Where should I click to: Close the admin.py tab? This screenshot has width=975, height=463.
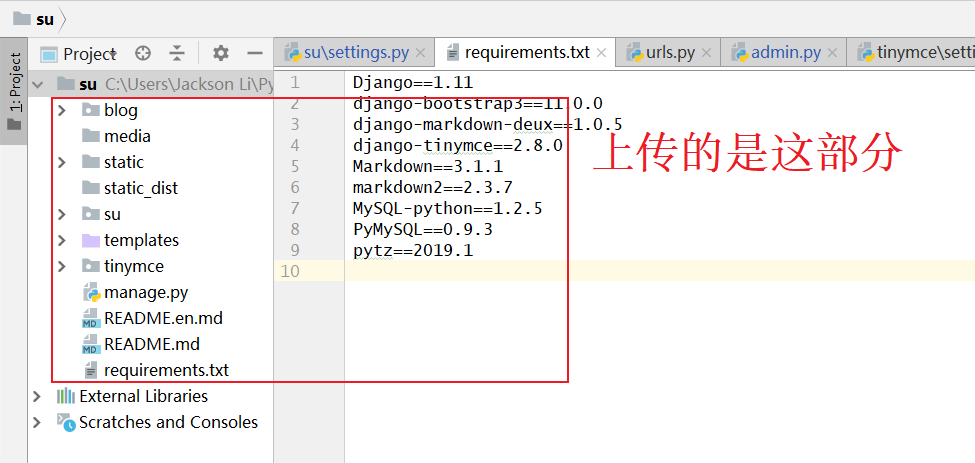[x=832, y=53]
